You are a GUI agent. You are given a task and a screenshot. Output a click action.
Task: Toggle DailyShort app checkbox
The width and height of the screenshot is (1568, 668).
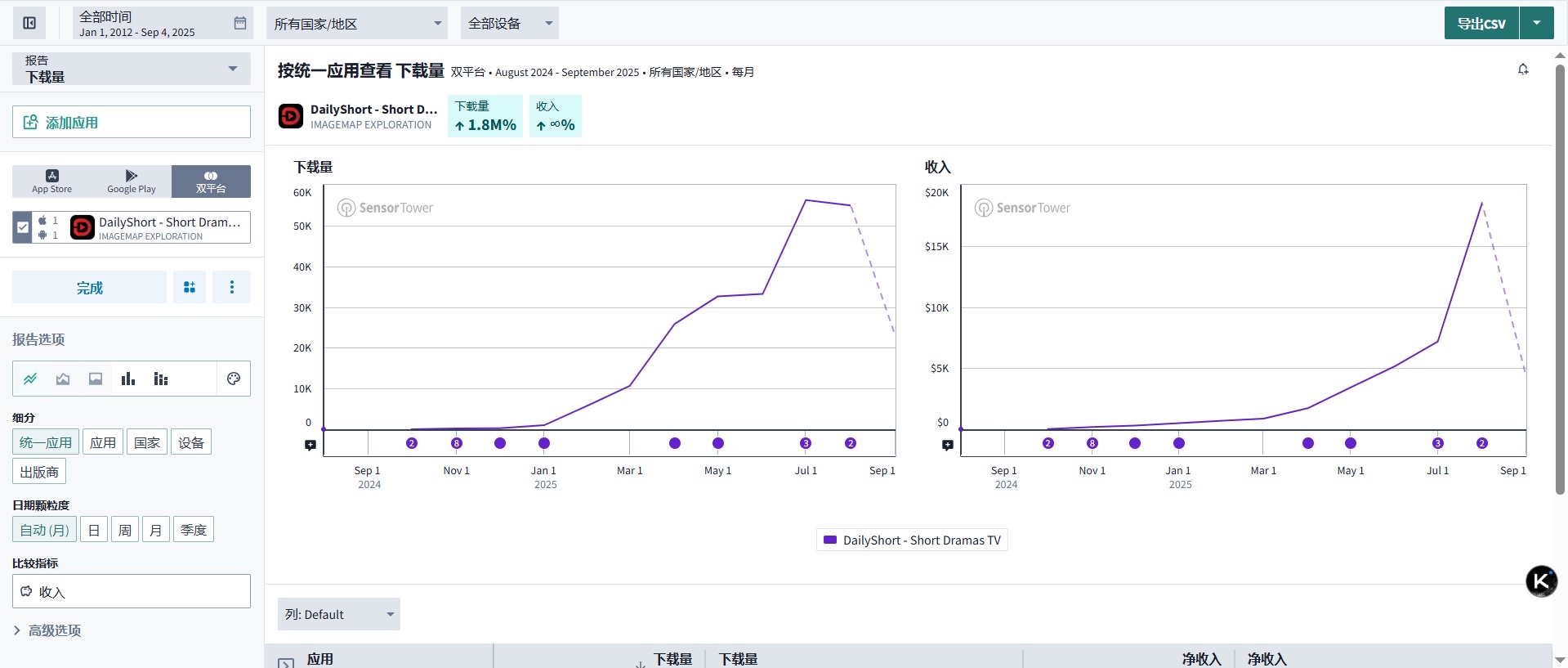(23, 227)
